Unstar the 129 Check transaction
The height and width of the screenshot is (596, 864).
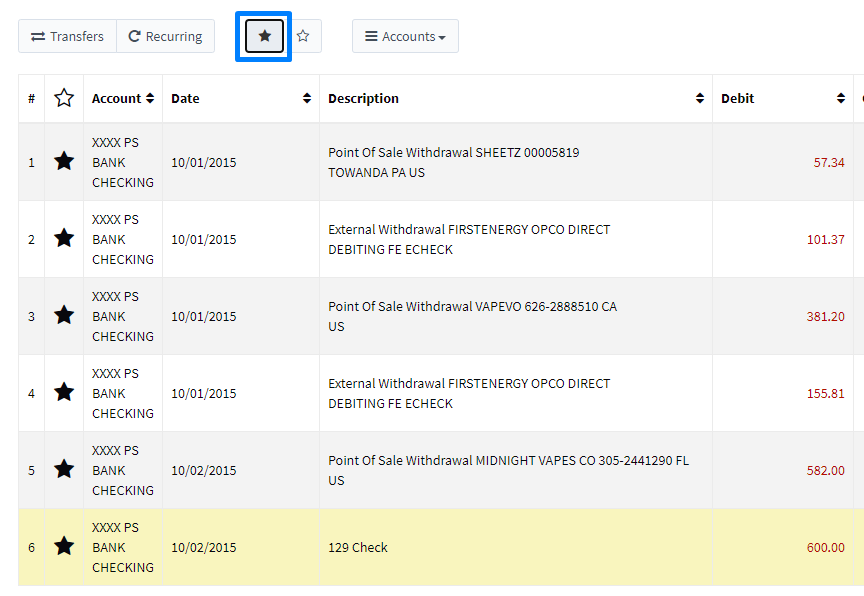point(64,546)
